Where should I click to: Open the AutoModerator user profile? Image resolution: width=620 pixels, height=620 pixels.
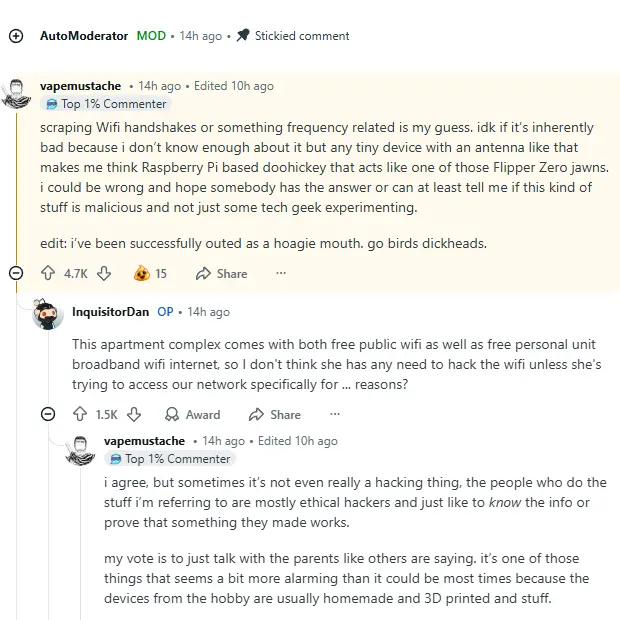pyautogui.click(x=84, y=36)
